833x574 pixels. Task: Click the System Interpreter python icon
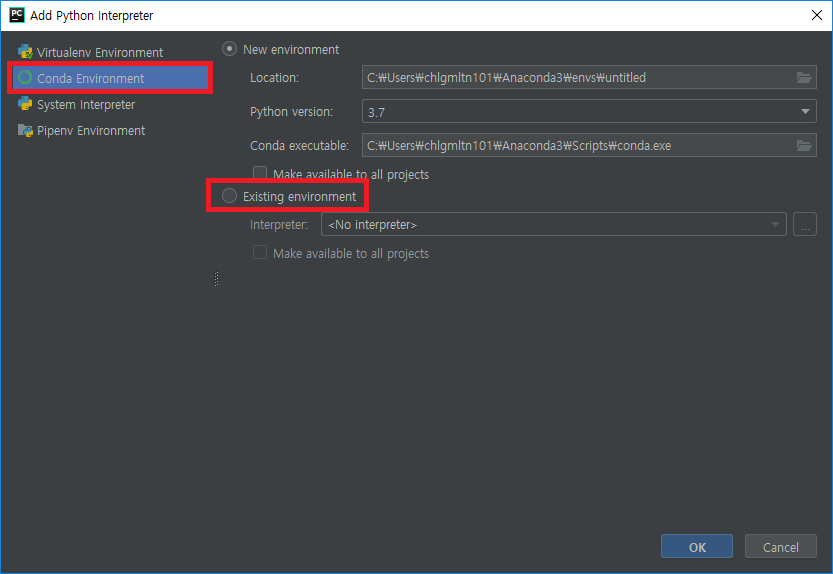(x=25, y=104)
